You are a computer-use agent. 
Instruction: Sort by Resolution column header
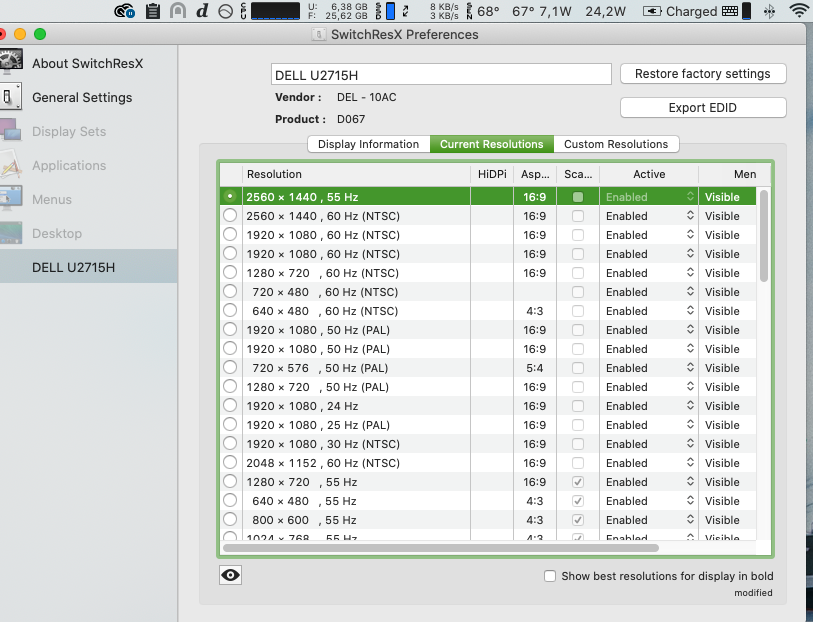356,174
